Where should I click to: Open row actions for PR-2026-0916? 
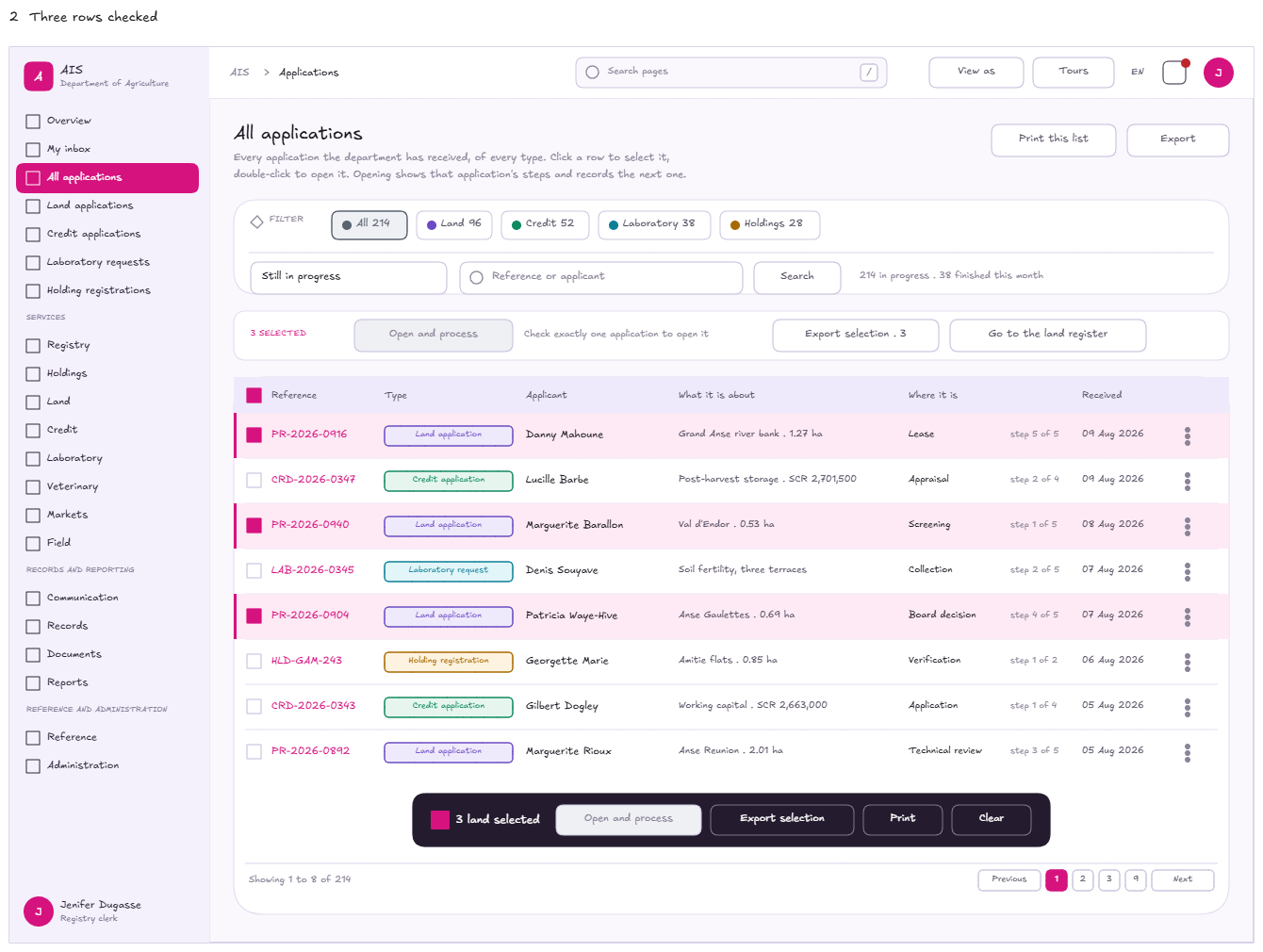click(x=1188, y=435)
